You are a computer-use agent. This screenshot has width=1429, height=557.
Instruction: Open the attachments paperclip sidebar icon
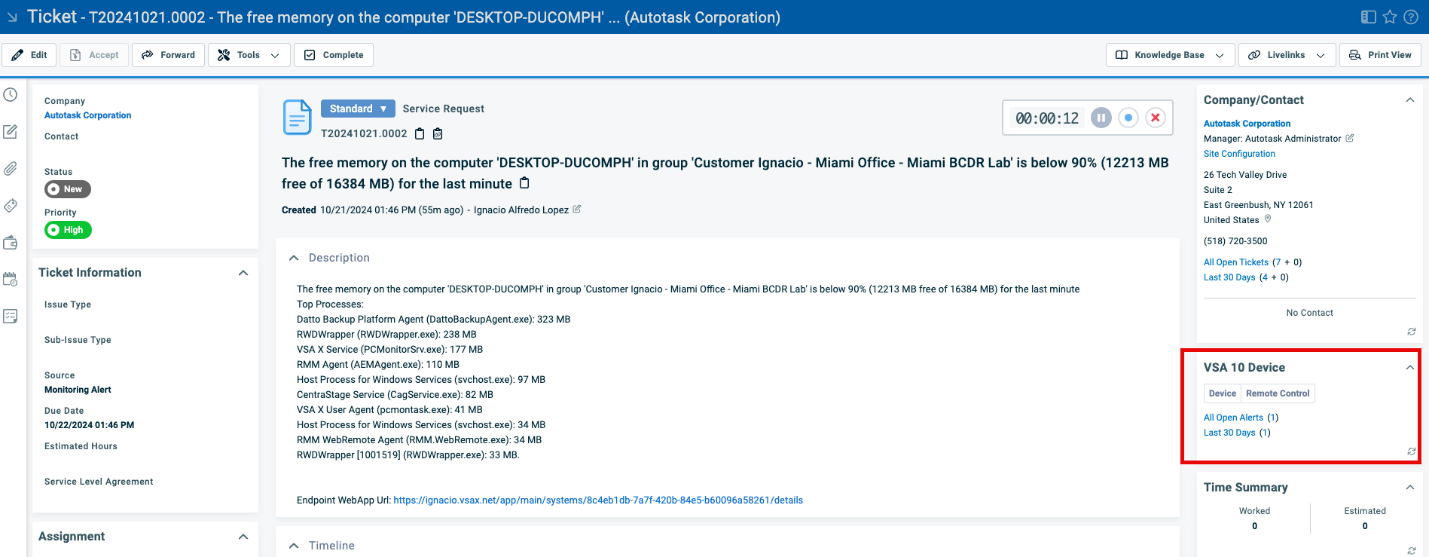(11, 168)
